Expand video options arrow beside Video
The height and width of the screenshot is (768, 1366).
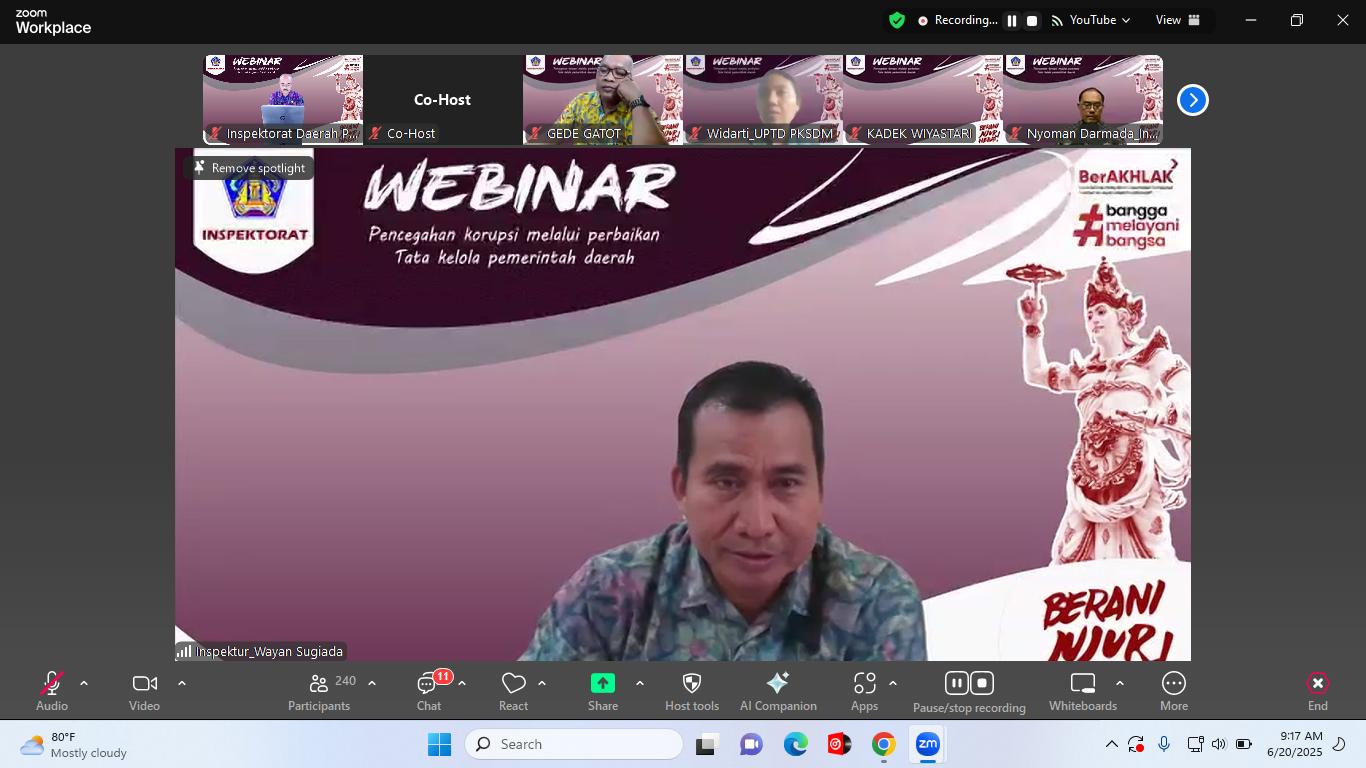click(182, 683)
